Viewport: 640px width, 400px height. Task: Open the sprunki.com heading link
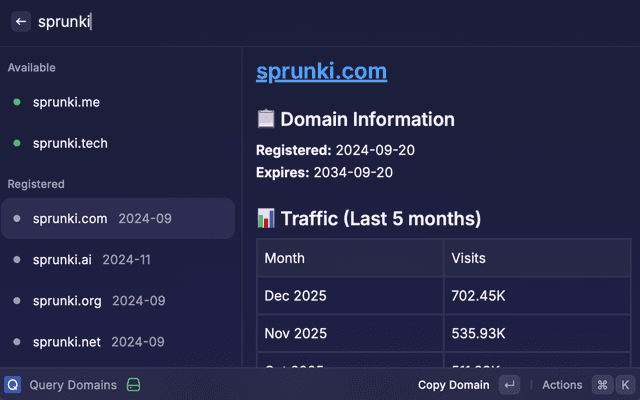point(321,72)
